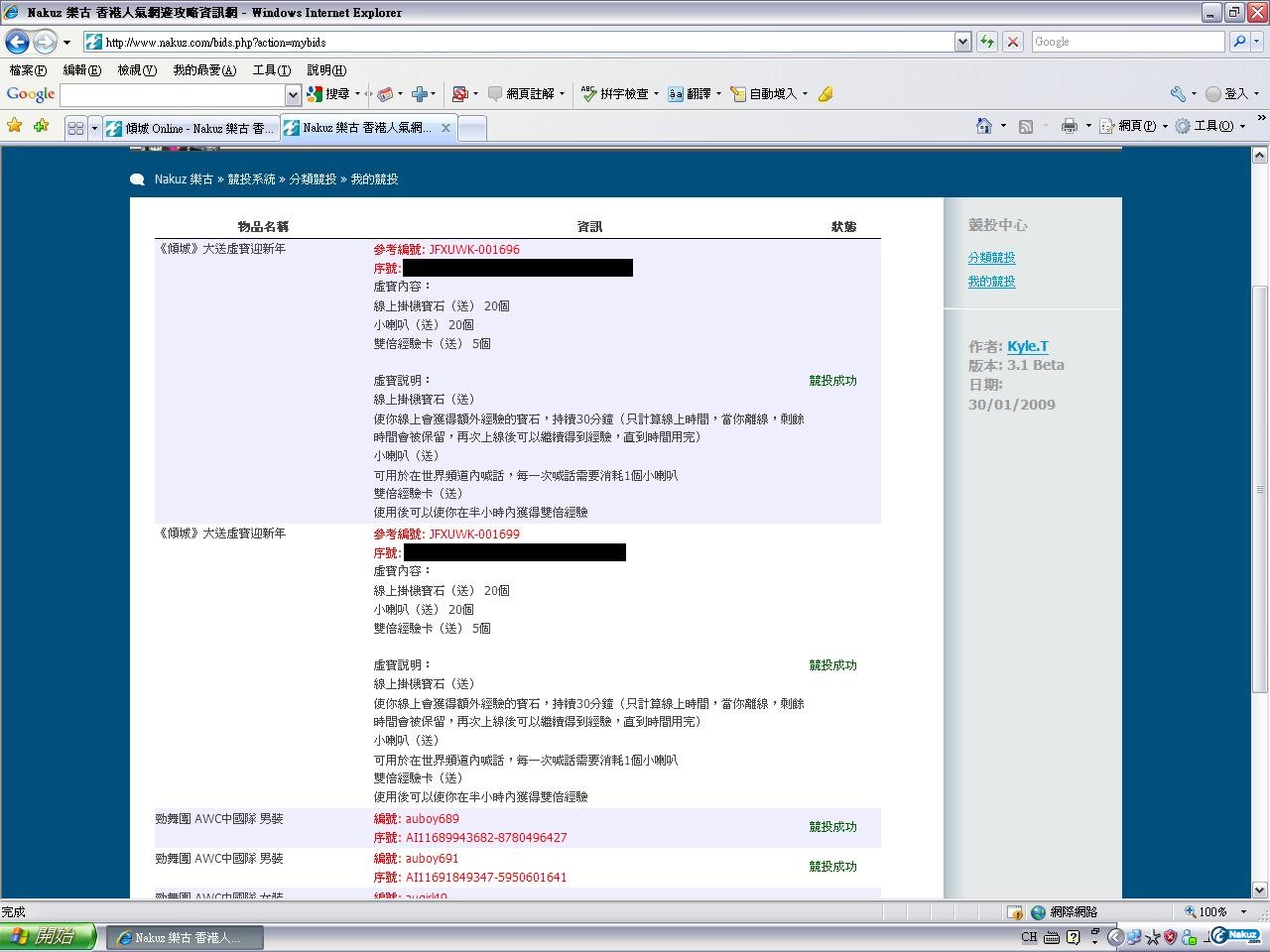Switch to 傾城 Online tab

click(x=190, y=128)
